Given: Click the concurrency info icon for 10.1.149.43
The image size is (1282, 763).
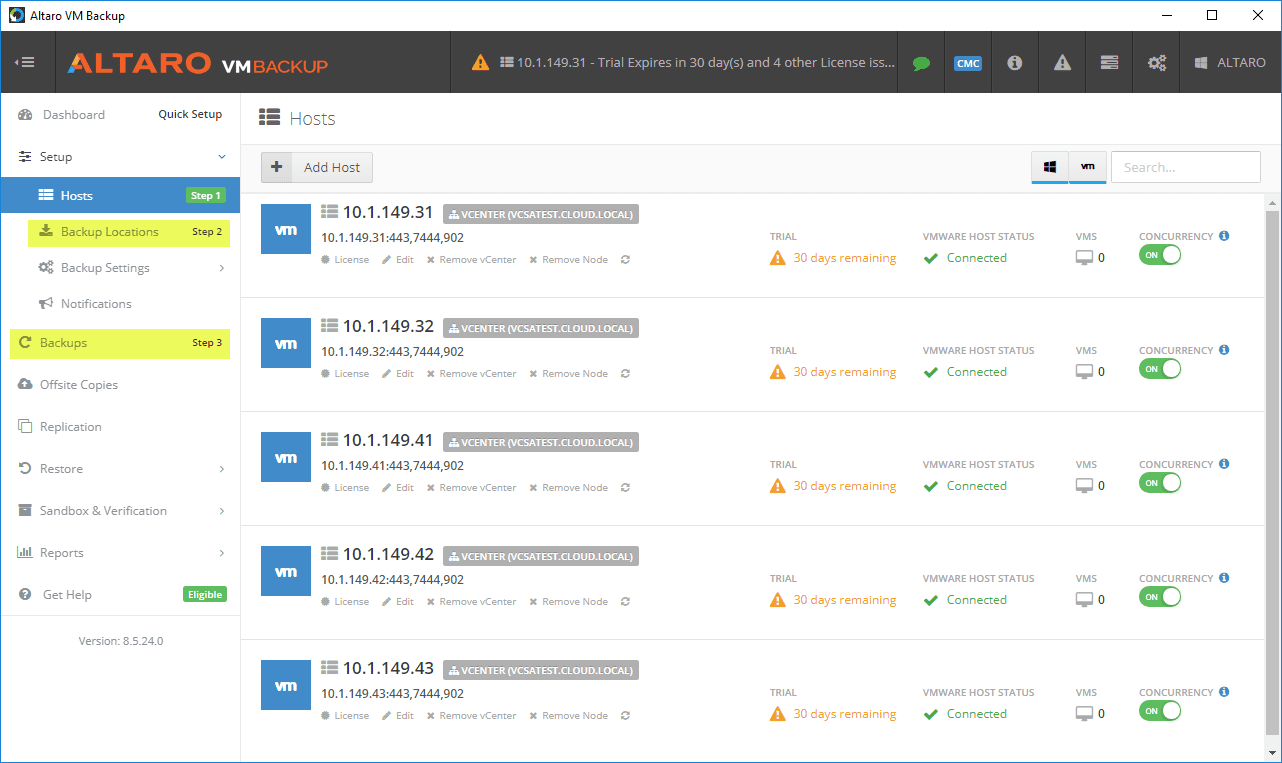Looking at the screenshot, I should point(1225,692).
